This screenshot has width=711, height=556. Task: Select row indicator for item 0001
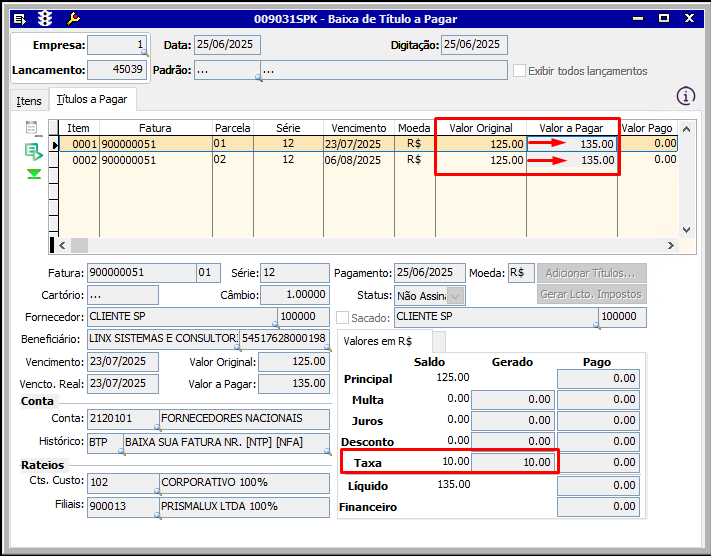pos(55,144)
